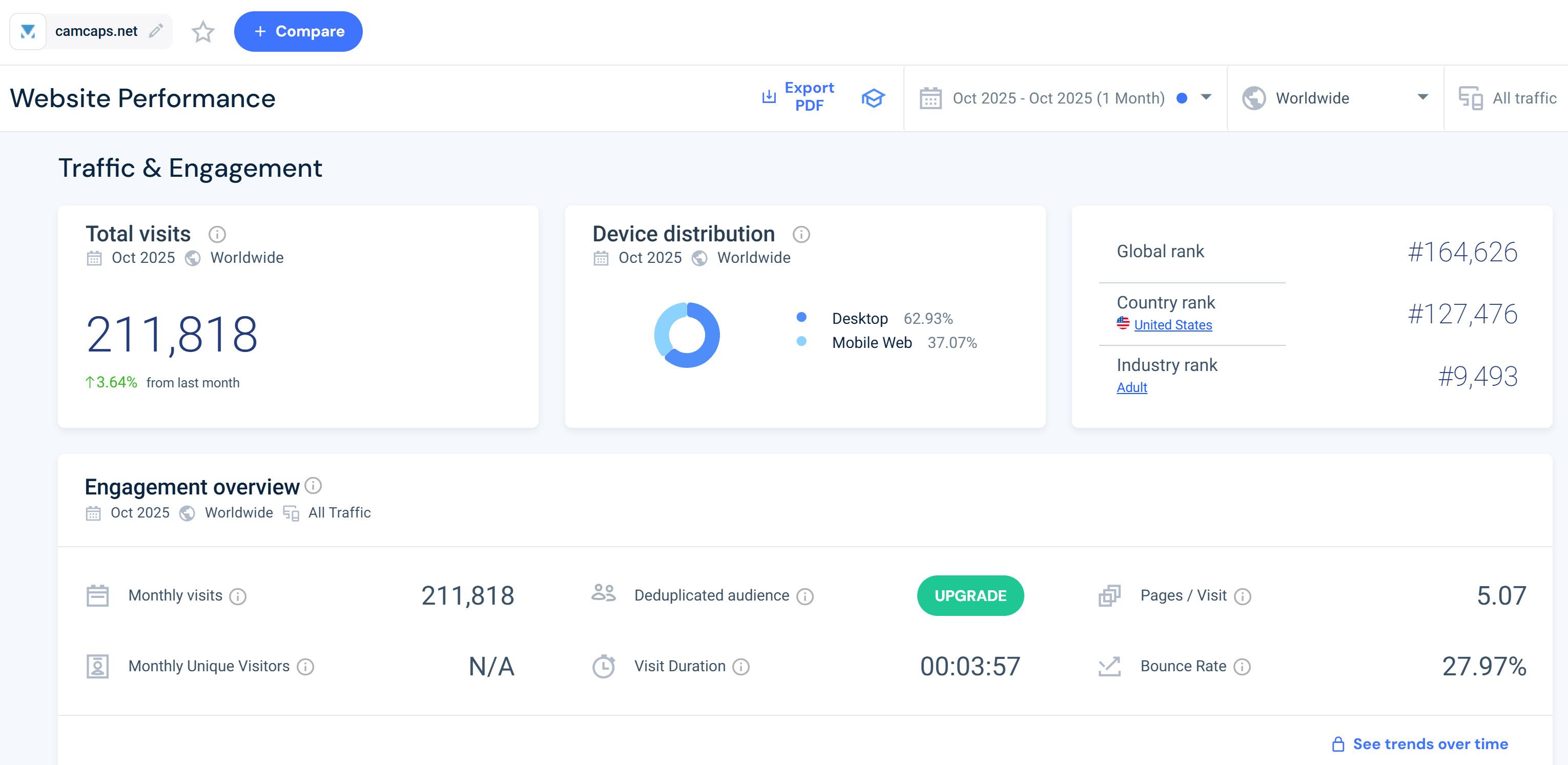Click the Engagement overview info icon

313,486
